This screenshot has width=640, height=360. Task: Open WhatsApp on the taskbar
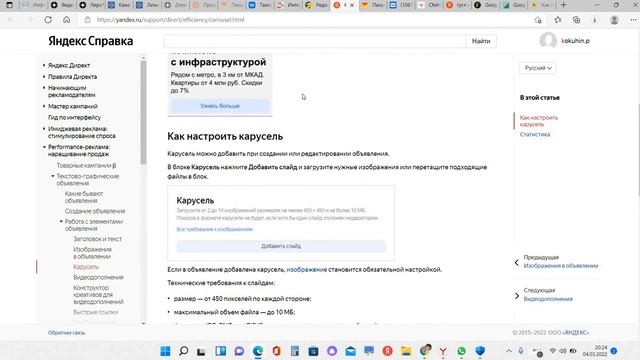462,351
